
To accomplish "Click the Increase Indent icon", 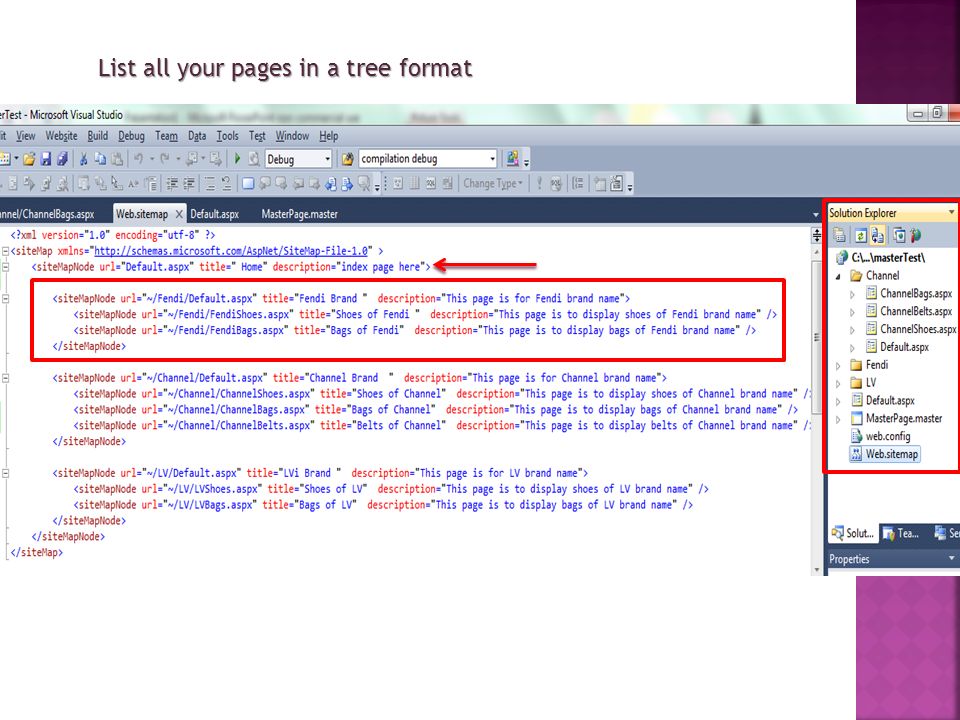I will (x=189, y=183).
